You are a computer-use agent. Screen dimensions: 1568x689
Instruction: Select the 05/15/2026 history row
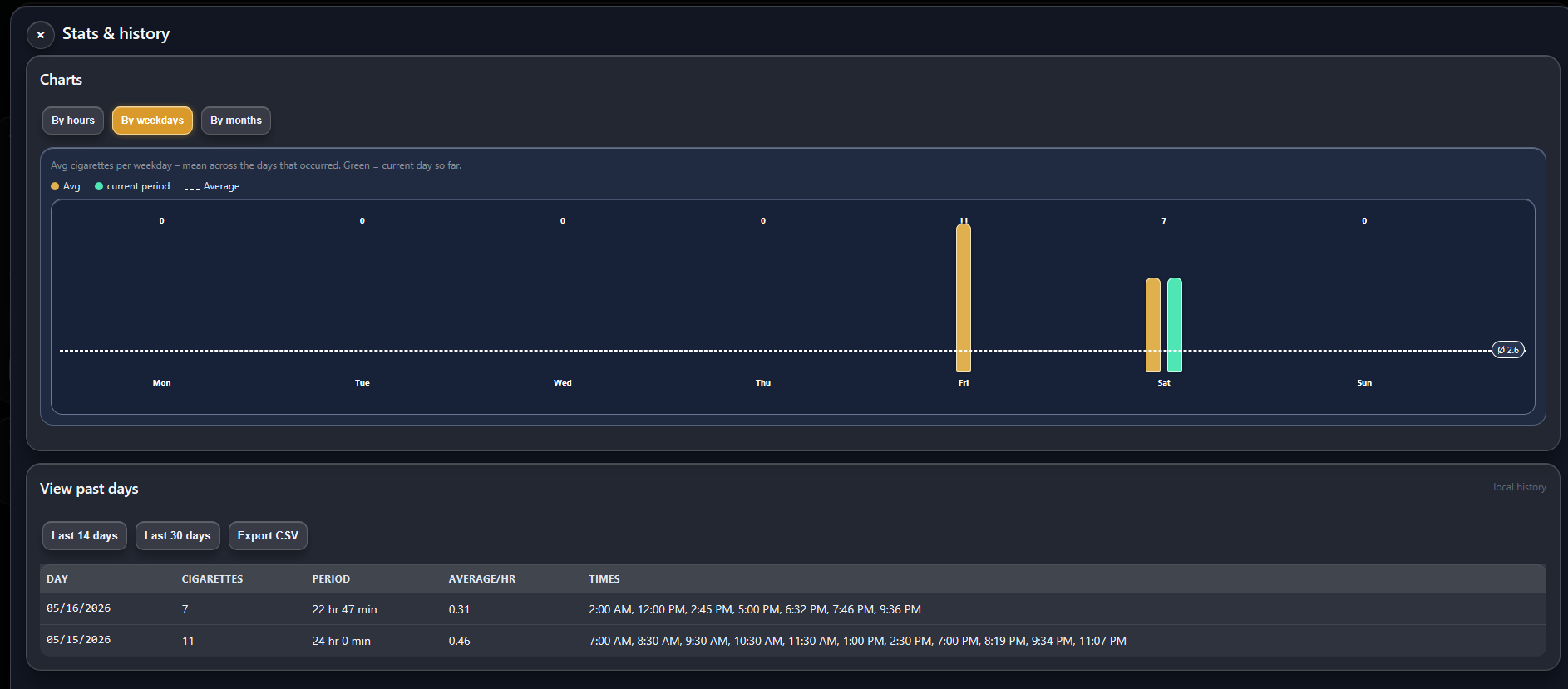click(x=793, y=641)
